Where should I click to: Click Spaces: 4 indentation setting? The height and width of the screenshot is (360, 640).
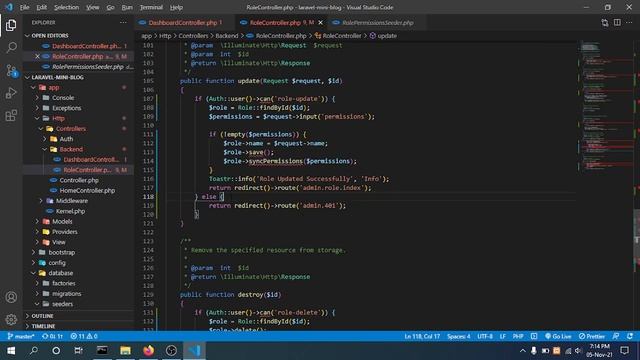[x=458, y=336]
